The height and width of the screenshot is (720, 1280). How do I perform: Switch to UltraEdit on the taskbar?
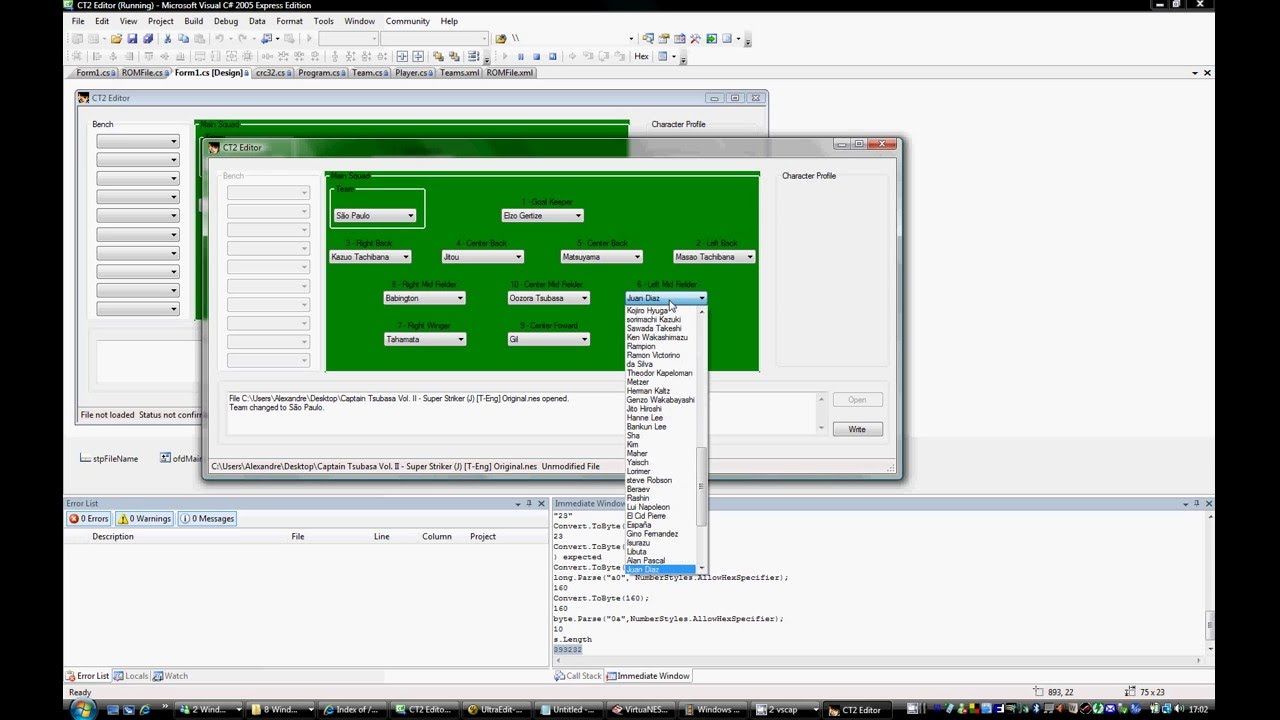tap(494, 710)
